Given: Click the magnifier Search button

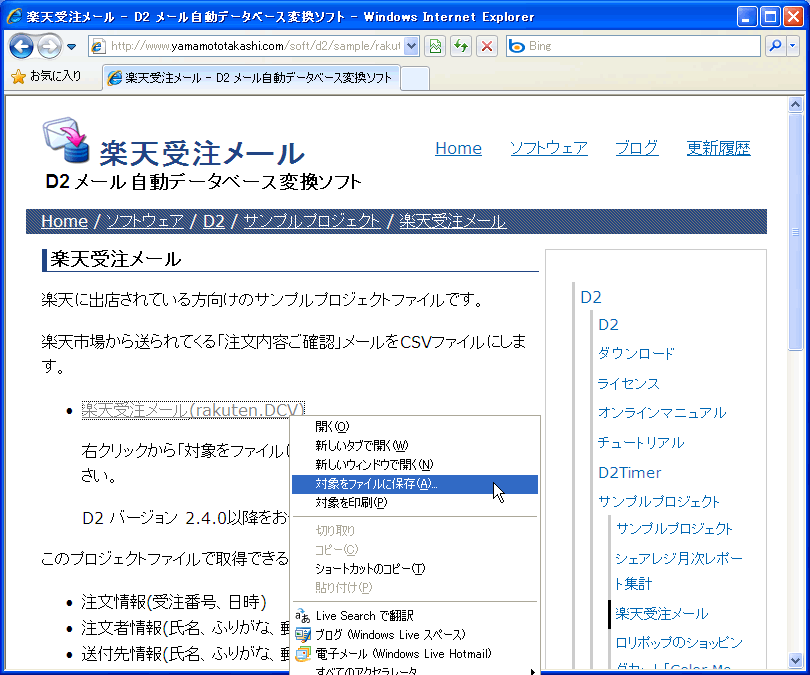Looking at the screenshot, I should tap(774, 46).
